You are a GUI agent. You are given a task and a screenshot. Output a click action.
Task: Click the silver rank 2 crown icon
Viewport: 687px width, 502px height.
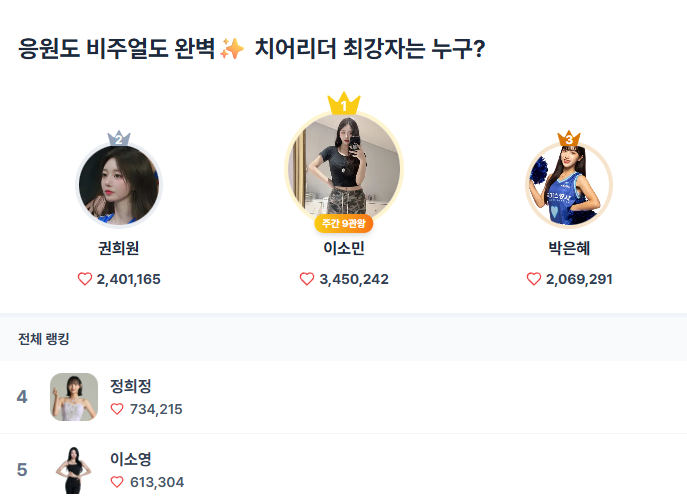(119, 138)
